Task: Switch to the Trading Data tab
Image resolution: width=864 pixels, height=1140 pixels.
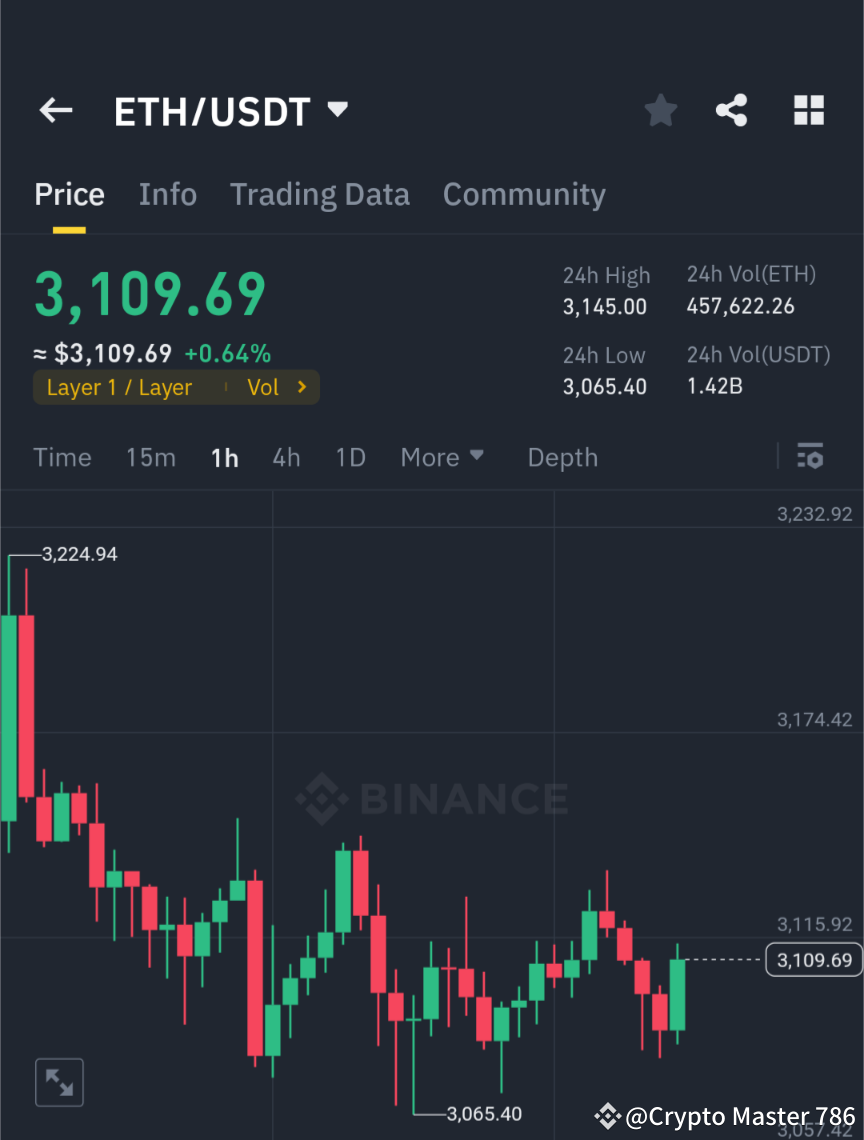Action: coord(320,194)
